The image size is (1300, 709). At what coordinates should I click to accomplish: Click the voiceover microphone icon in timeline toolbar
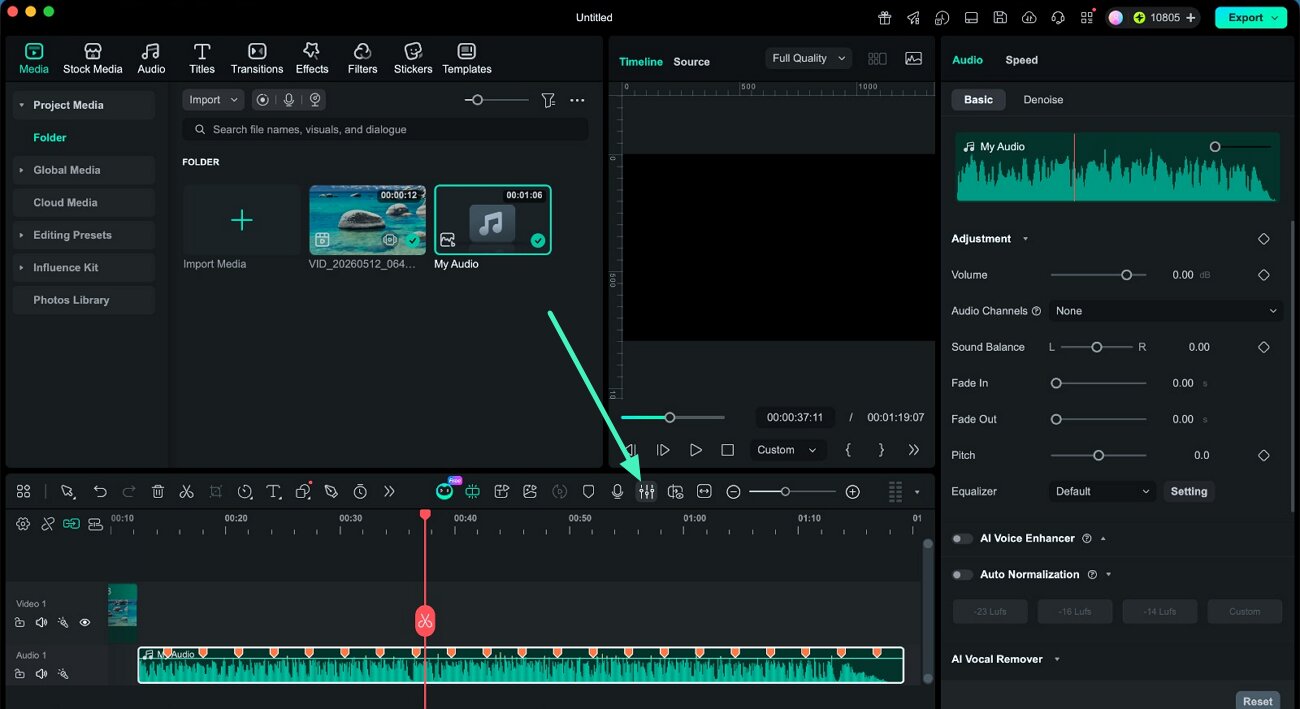618,492
